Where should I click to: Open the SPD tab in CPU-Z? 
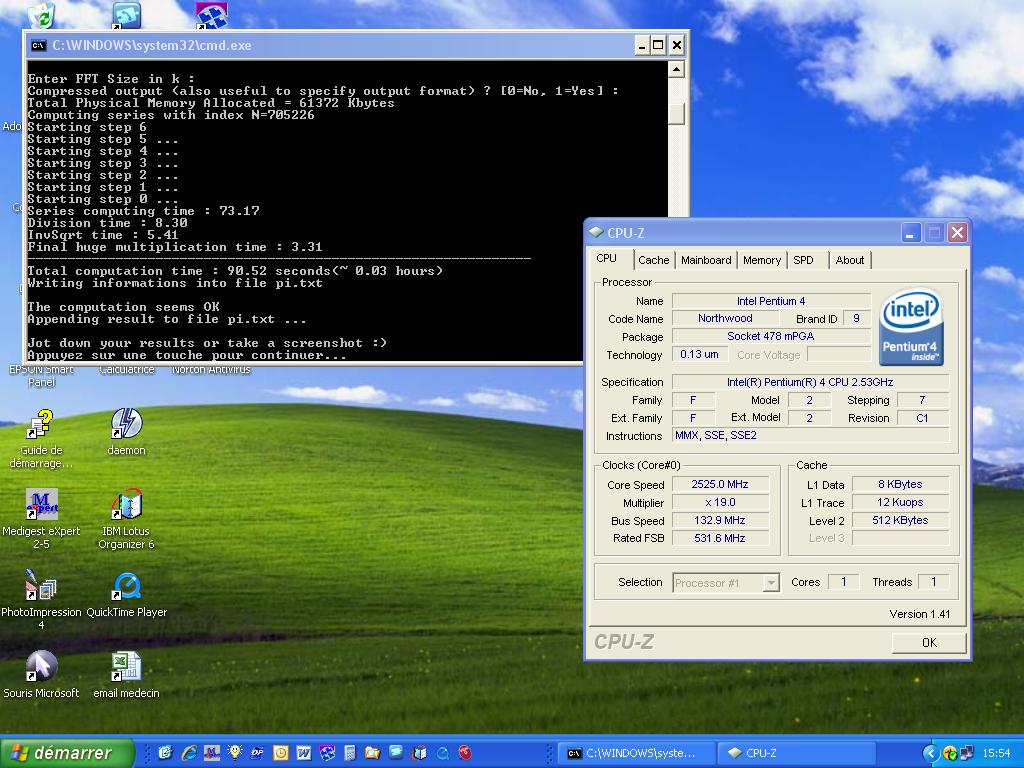tap(803, 260)
